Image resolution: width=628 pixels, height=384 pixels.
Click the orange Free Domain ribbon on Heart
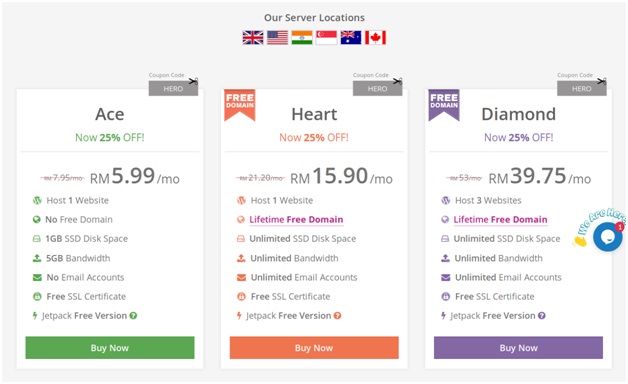pyautogui.click(x=240, y=105)
